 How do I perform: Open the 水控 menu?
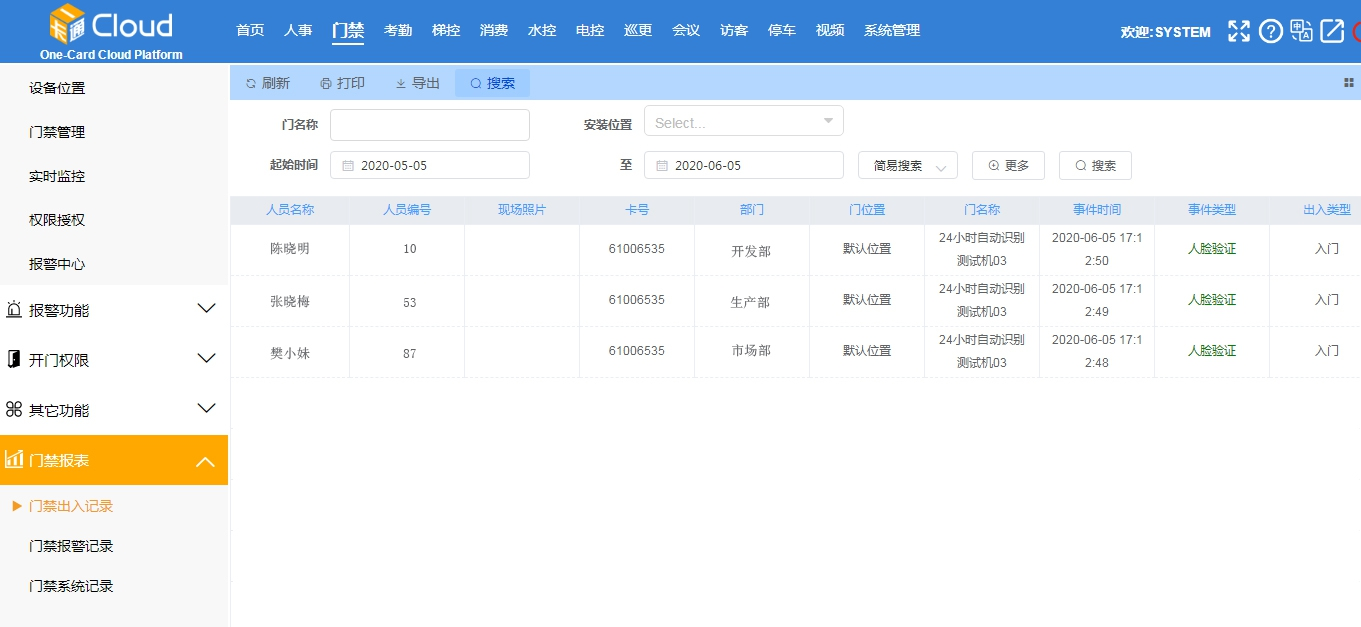click(542, 31)
